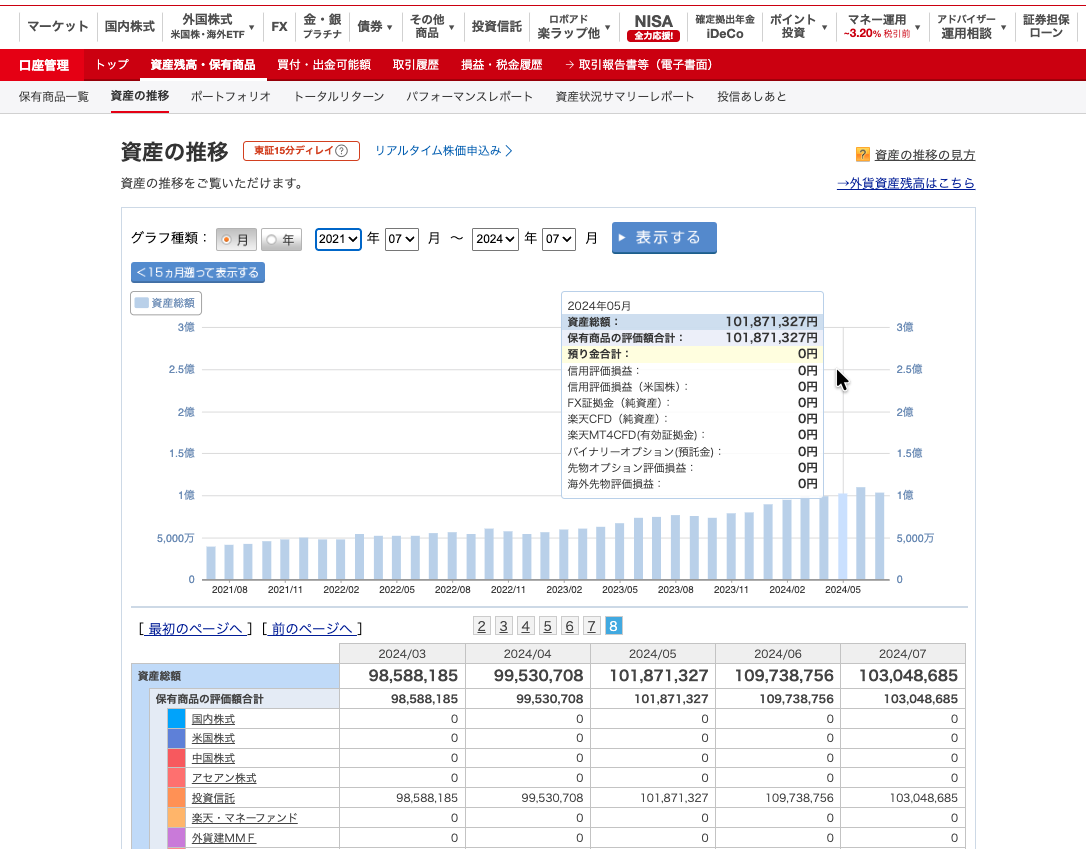Viewport: 1086px width, 849px height.
Task: Click the purple 外貨建MMF color swatch
Action: (x=177, y=838)
